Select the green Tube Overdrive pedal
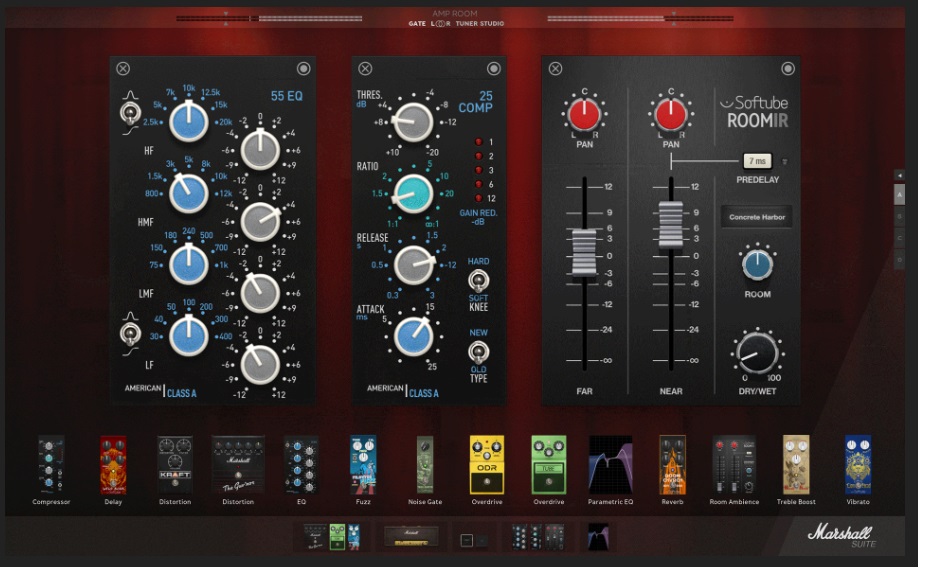The height and width of the screenshot is (573, 926). pos(549,465)
